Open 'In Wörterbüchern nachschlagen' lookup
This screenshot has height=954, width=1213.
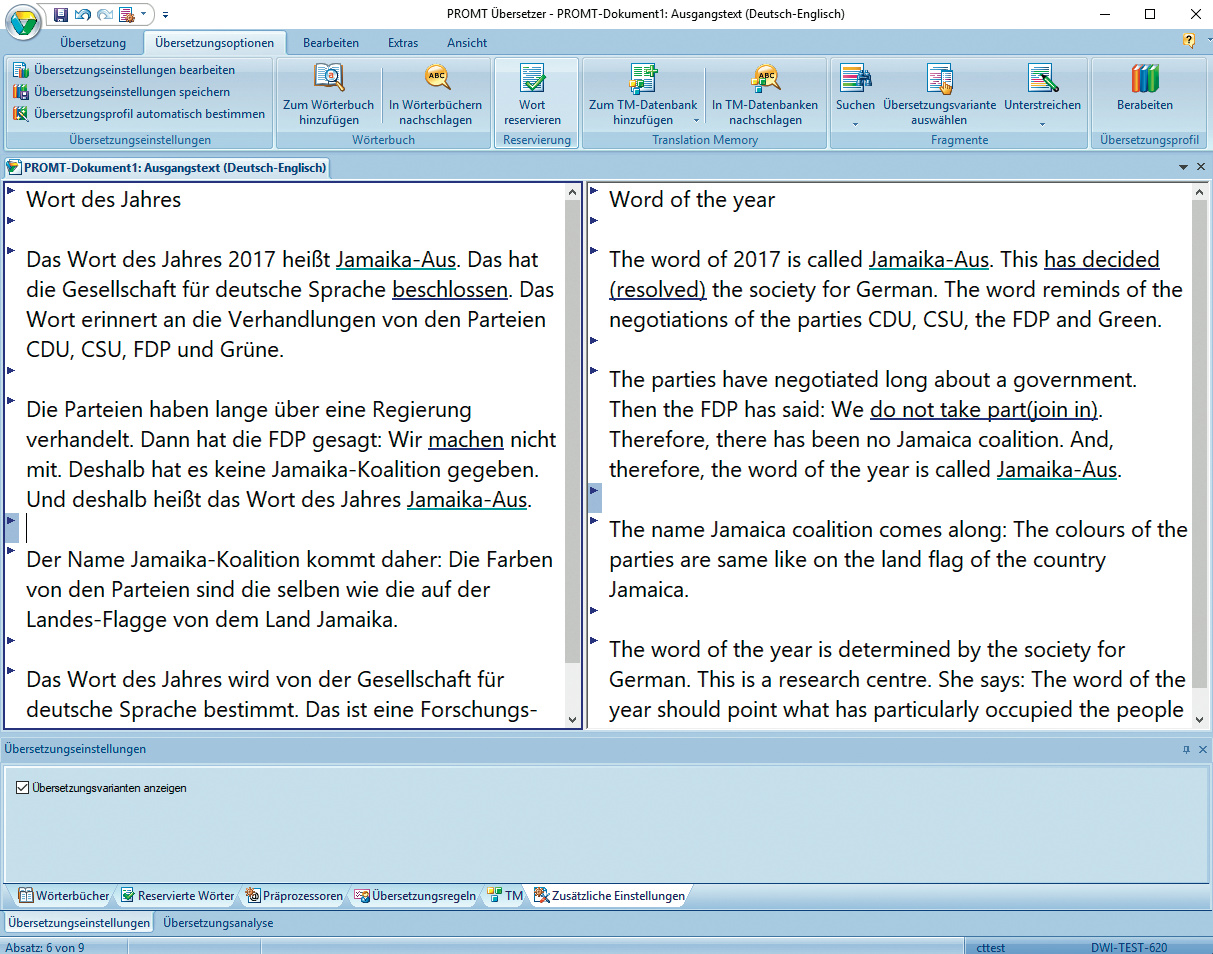click(x=436, y=78)
